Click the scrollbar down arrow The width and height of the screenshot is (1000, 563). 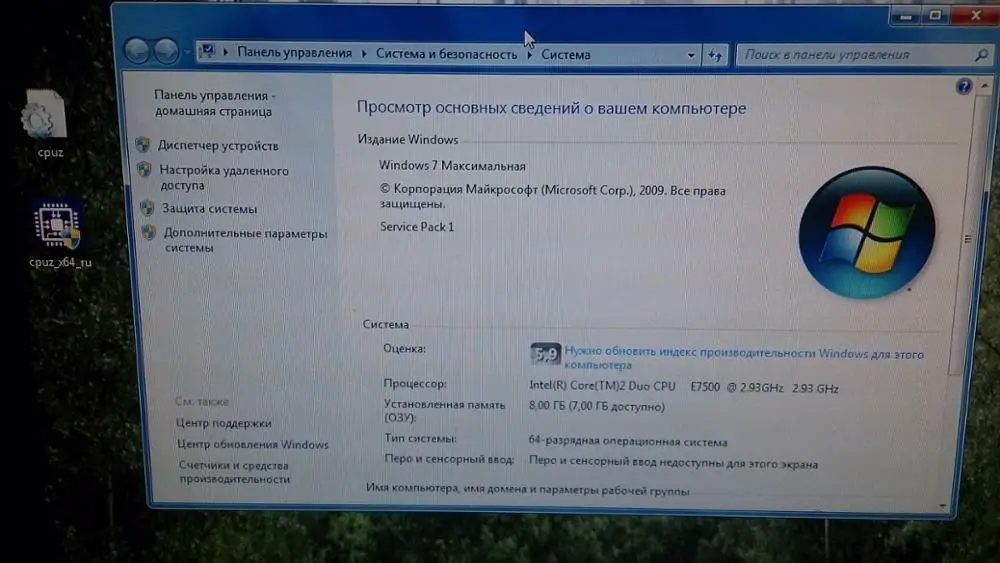click(x=943, y=506)
